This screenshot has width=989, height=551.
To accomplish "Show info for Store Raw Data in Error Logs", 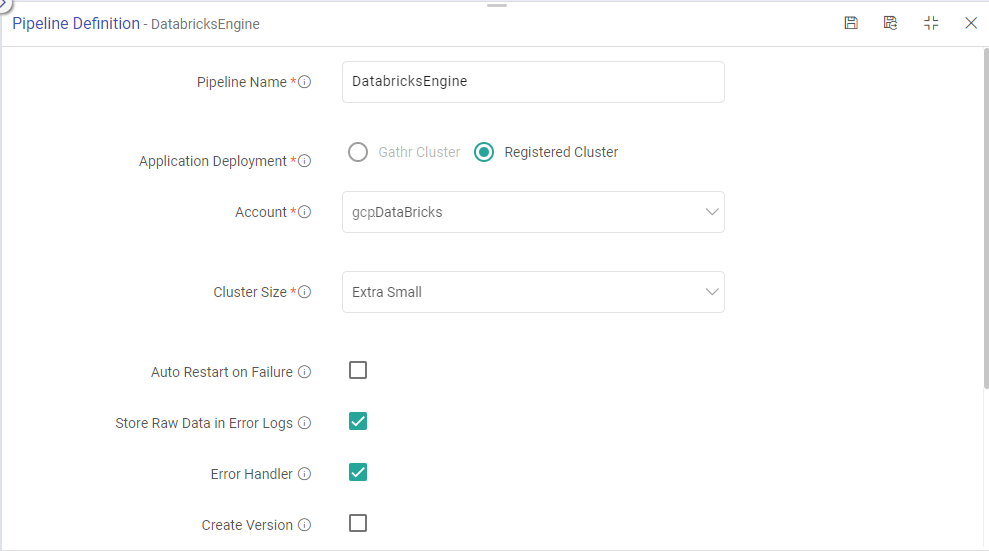I will coord(305,423).
